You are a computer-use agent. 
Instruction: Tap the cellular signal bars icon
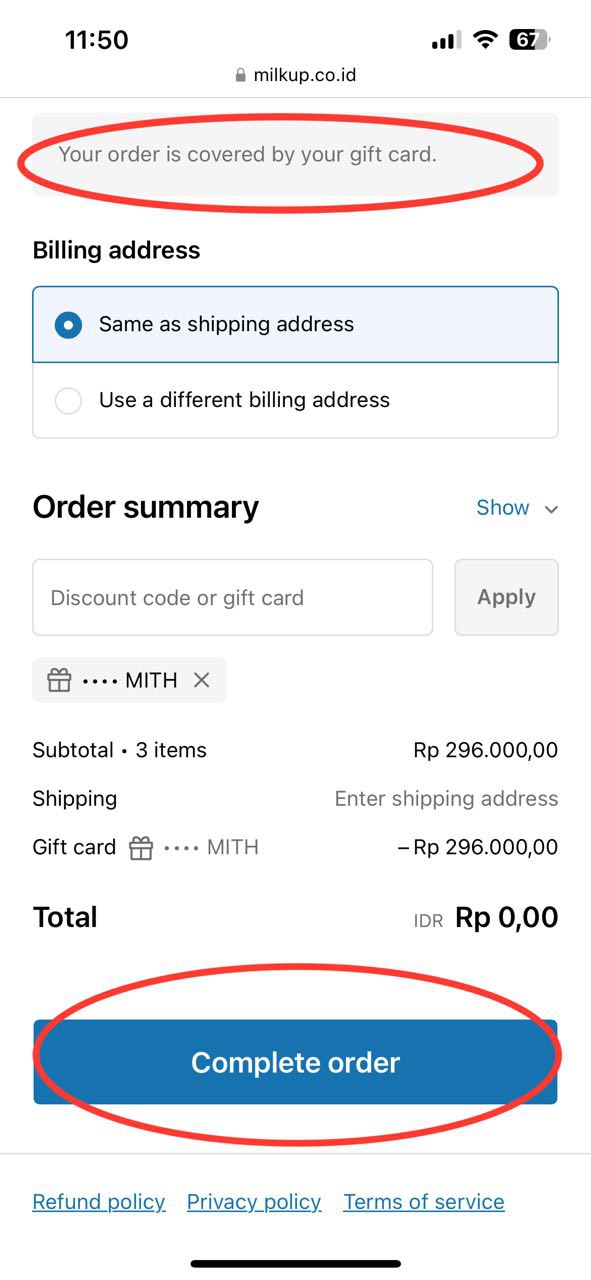(x=446, y=41)
